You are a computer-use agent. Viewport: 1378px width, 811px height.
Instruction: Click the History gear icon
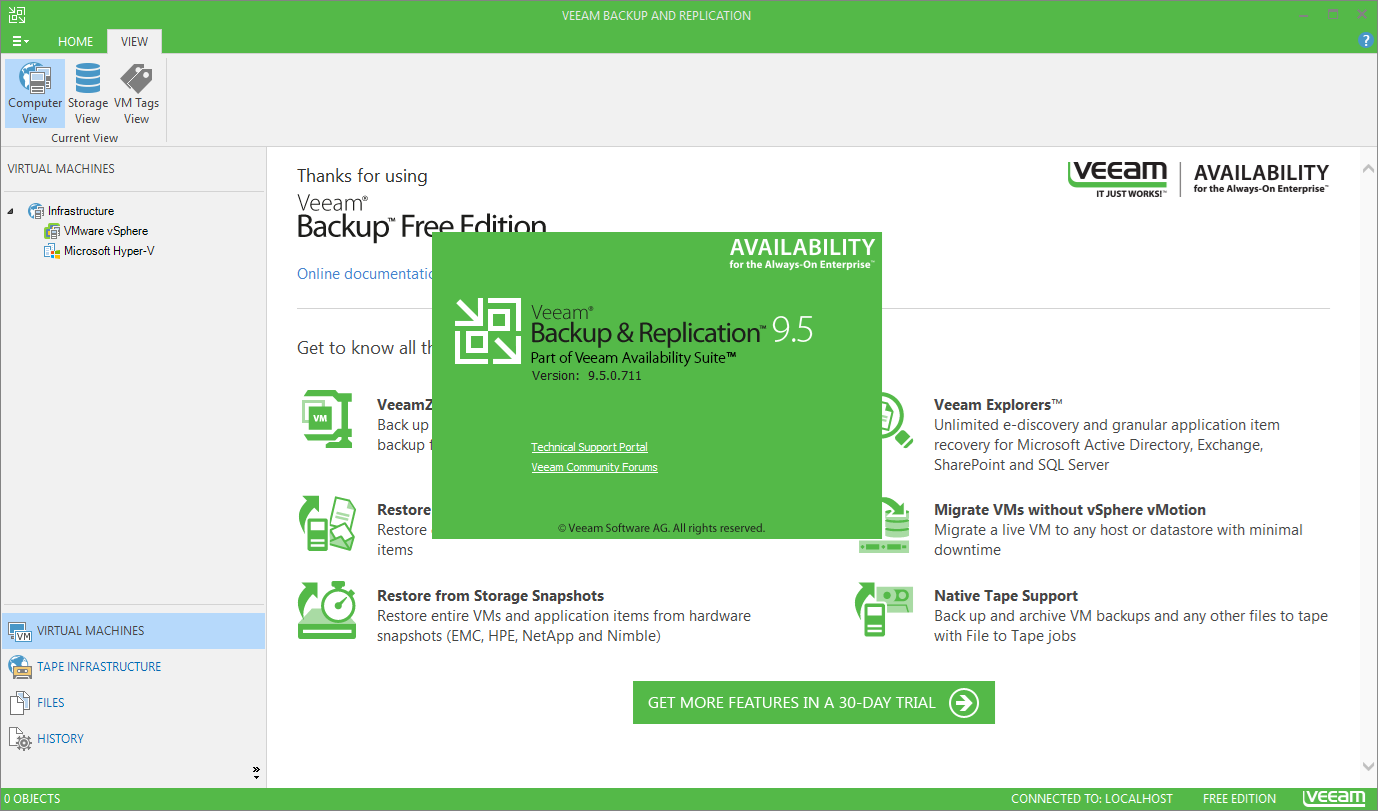19,739
